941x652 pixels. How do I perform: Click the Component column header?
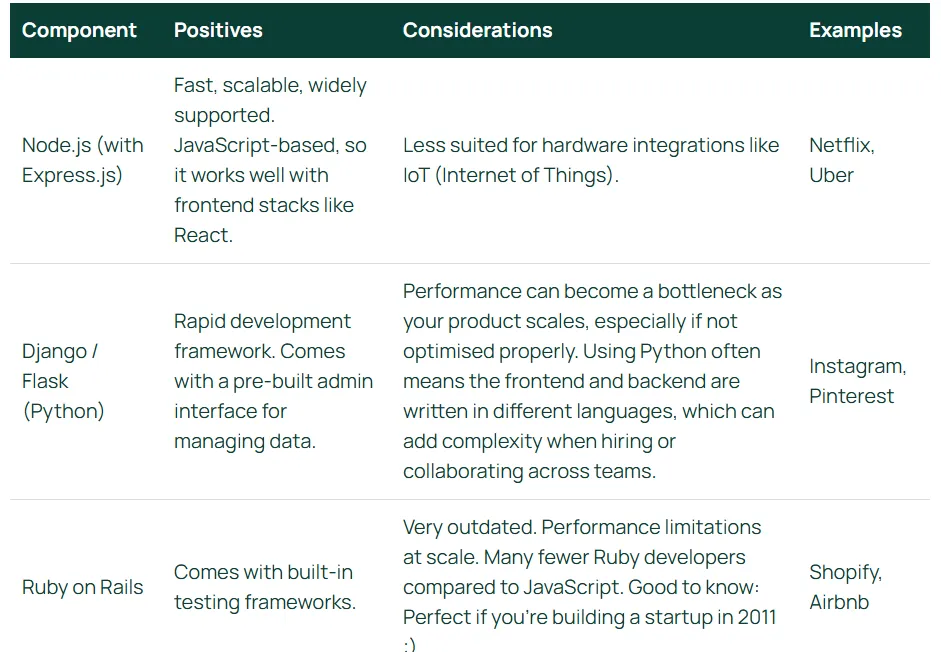[x=79, y=31]
